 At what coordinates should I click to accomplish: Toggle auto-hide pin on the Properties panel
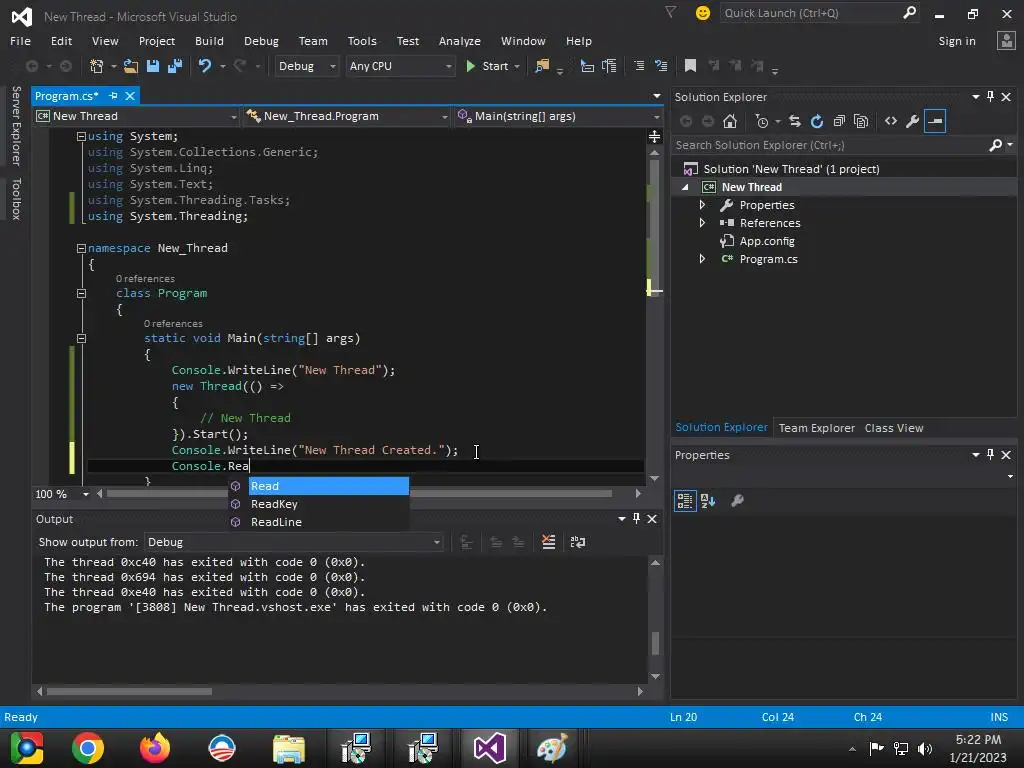[990, 455]
